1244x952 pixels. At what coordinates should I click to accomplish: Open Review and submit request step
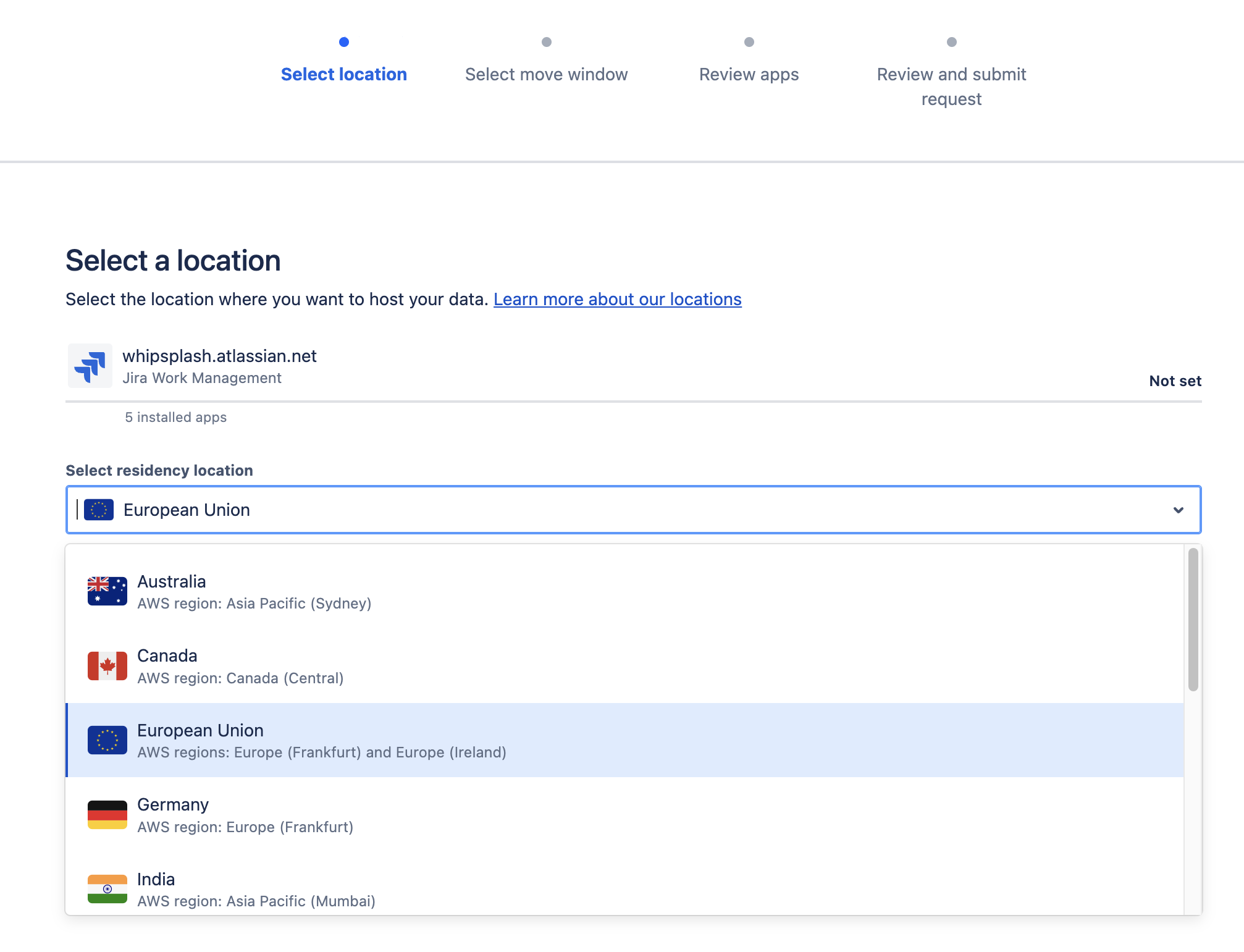[951, 86]
